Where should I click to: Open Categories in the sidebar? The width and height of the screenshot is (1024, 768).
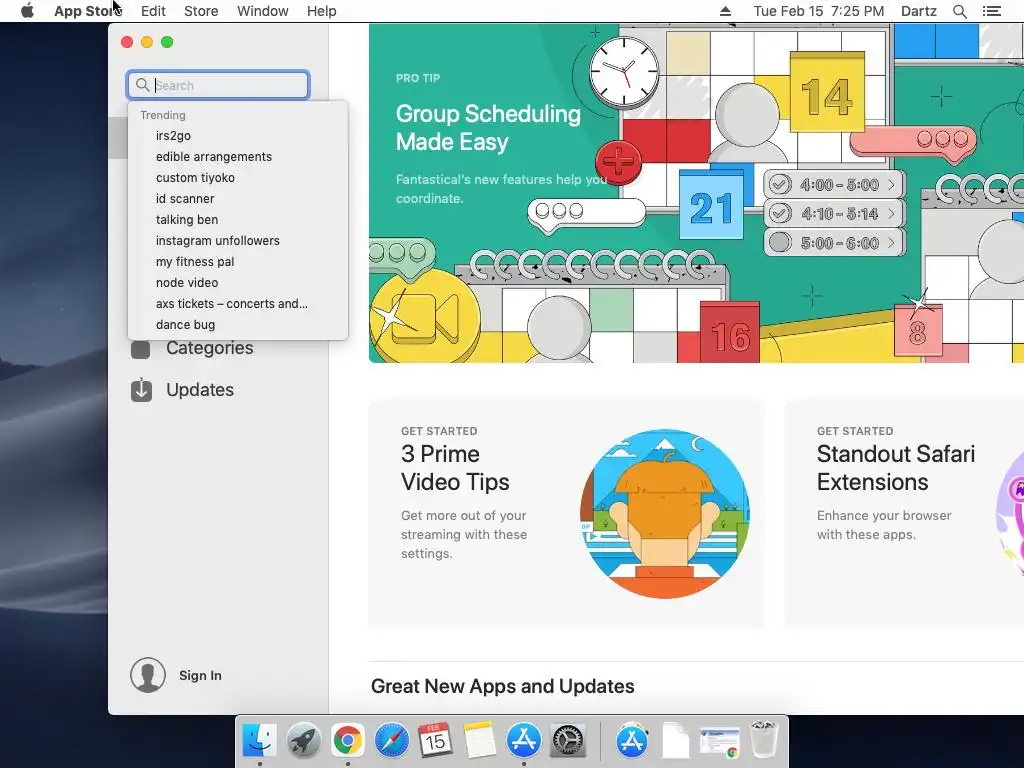pos(210,348)
